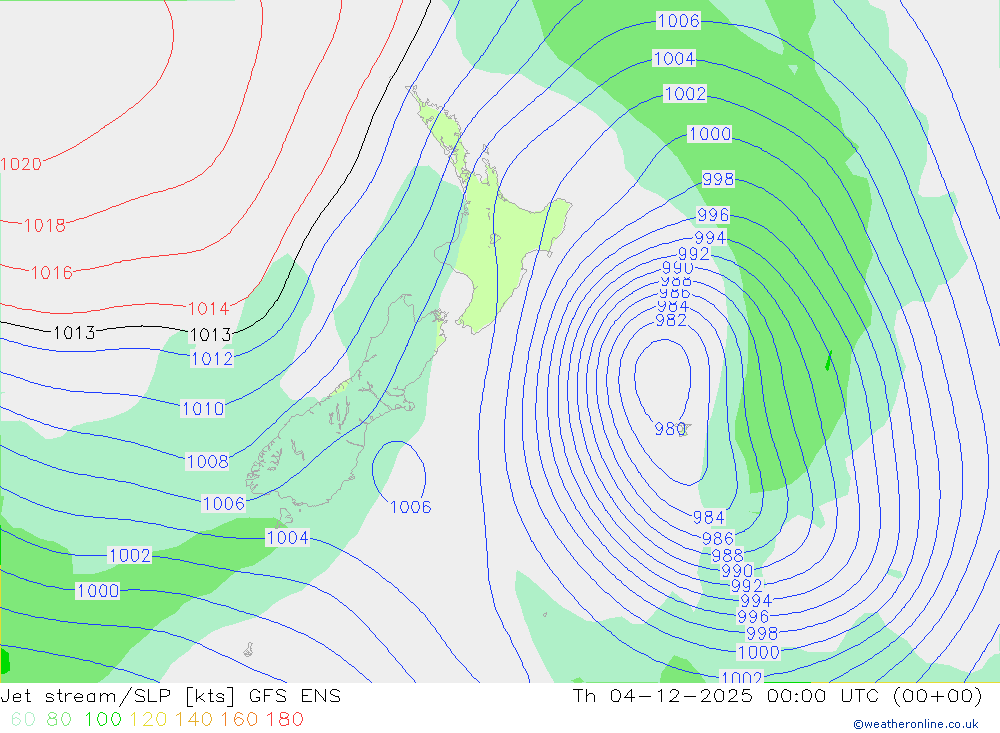The width and height of the screenshot is (1000, 733).
Task: Click the 980 low-pressure center label
Action: pos(670,429)
